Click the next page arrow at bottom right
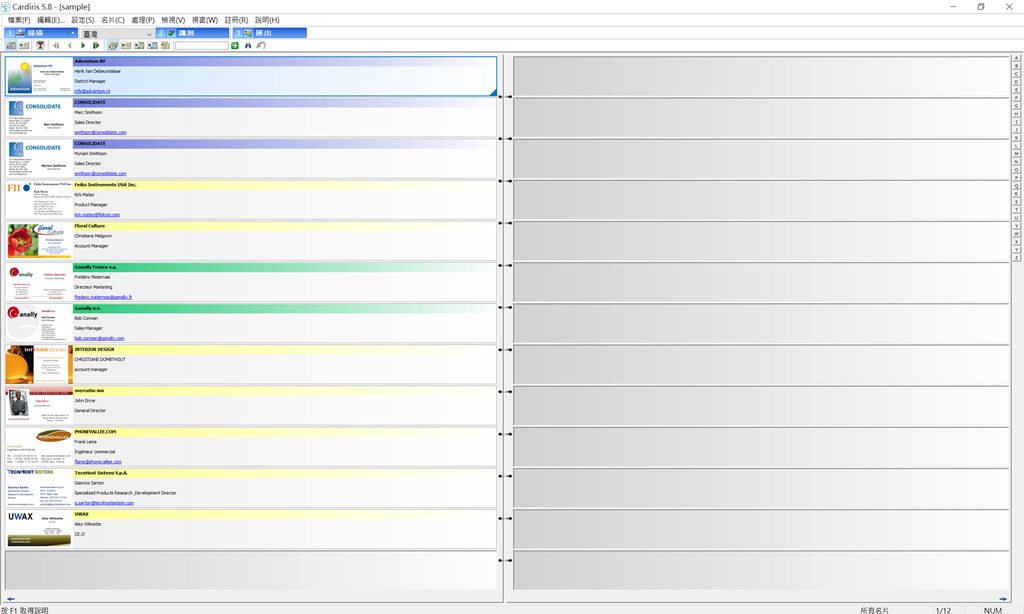1024x614 pixels. coord(1003,598)
